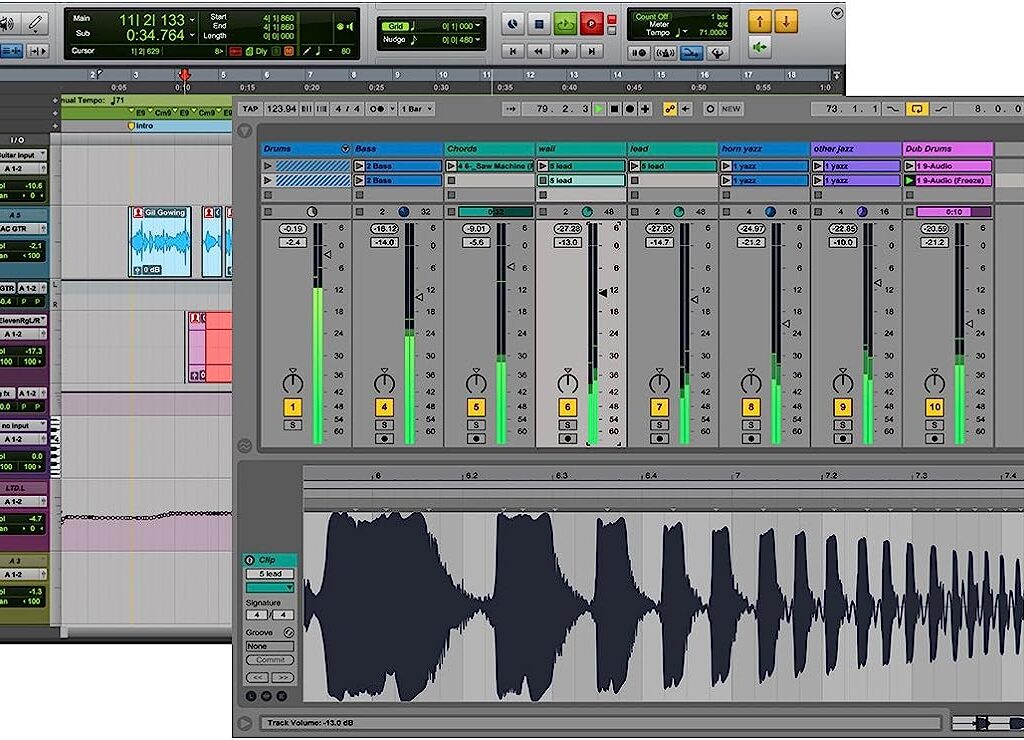Launch the '1 9-Audio (Freeze)' clip
This screenshot has width=1024, height=740.
point(910,180)
